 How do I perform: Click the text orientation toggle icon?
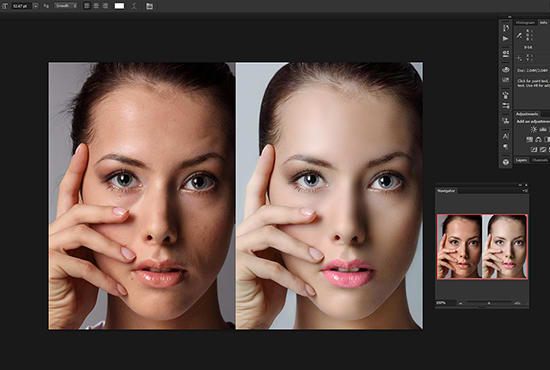click(x=5, y=6)
